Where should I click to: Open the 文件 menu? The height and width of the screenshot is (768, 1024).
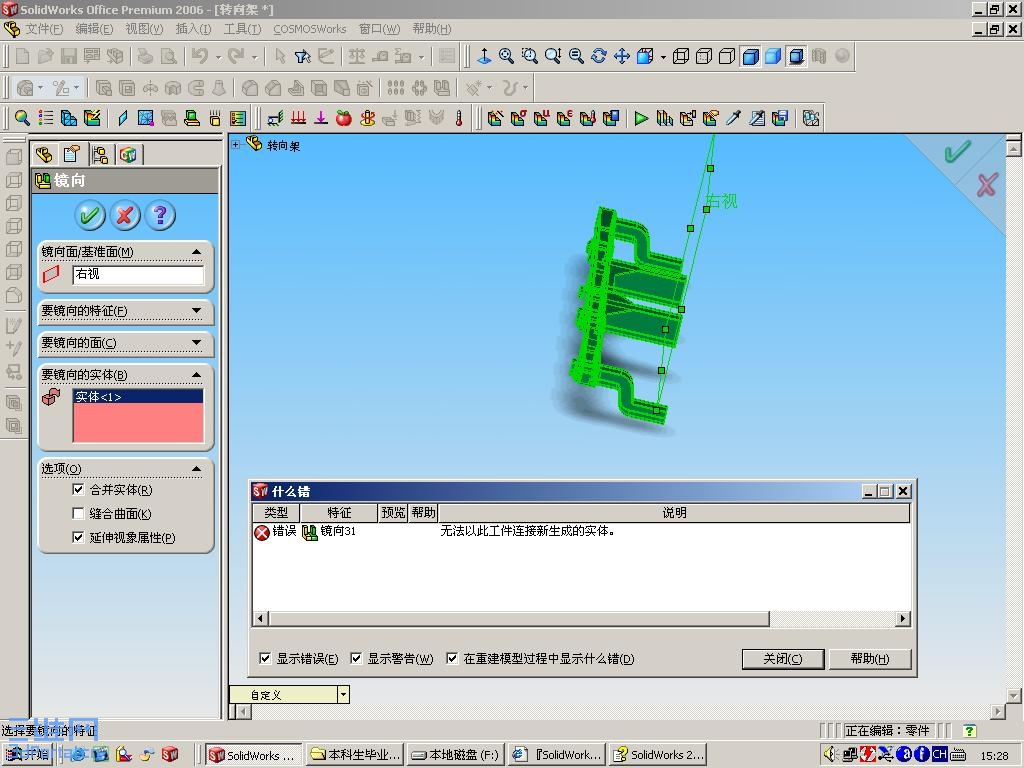click(x=44, y=29)
